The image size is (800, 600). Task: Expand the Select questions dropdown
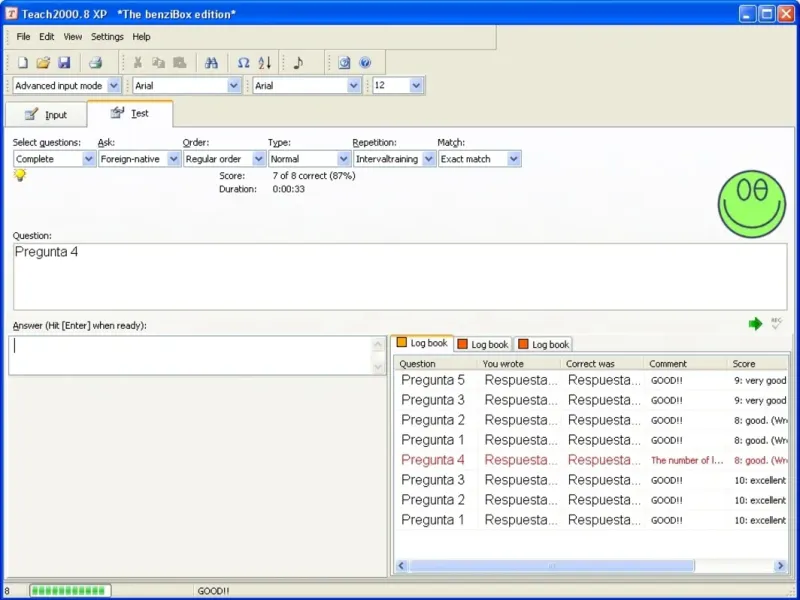point(88,159)
